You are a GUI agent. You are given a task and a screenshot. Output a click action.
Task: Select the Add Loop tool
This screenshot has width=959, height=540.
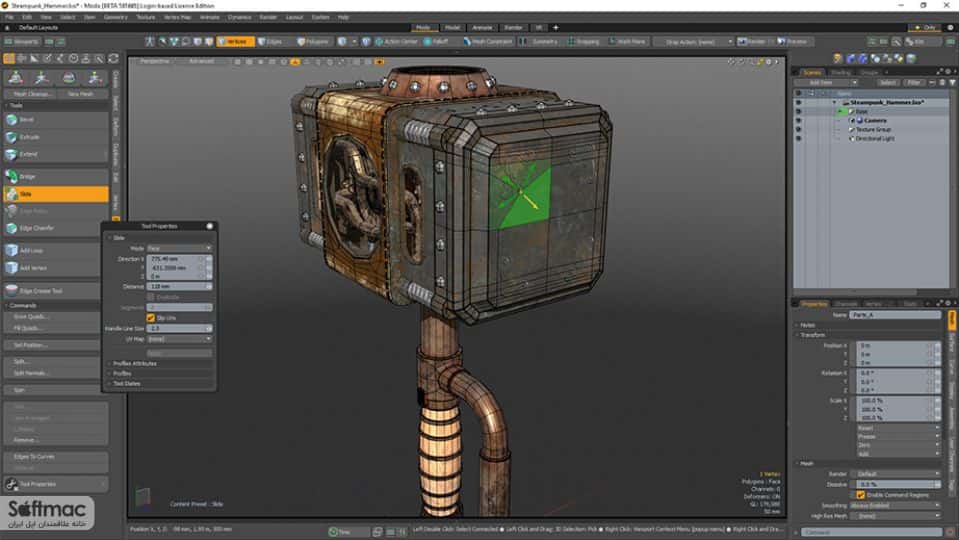[52, 251]
